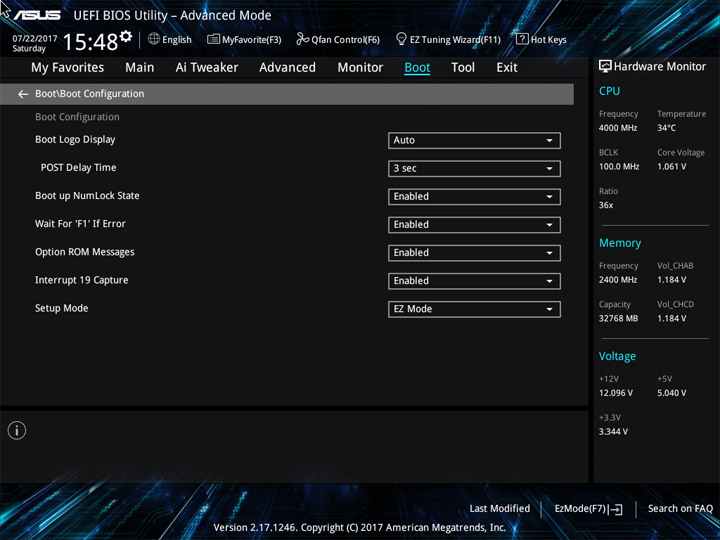
Task: Select the Boot tab
Action: click(417, 68)
